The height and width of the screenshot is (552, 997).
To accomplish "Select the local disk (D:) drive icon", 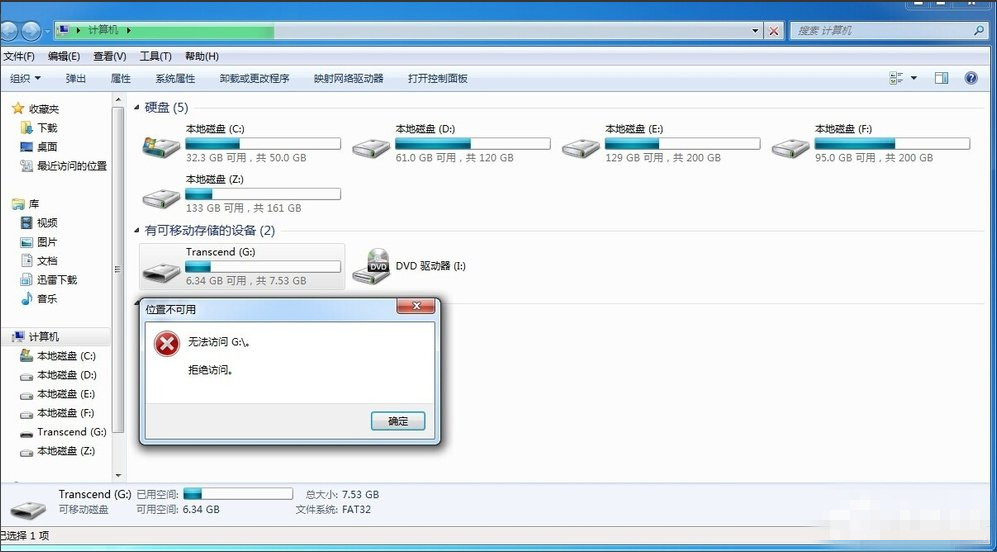I will 370,146.
